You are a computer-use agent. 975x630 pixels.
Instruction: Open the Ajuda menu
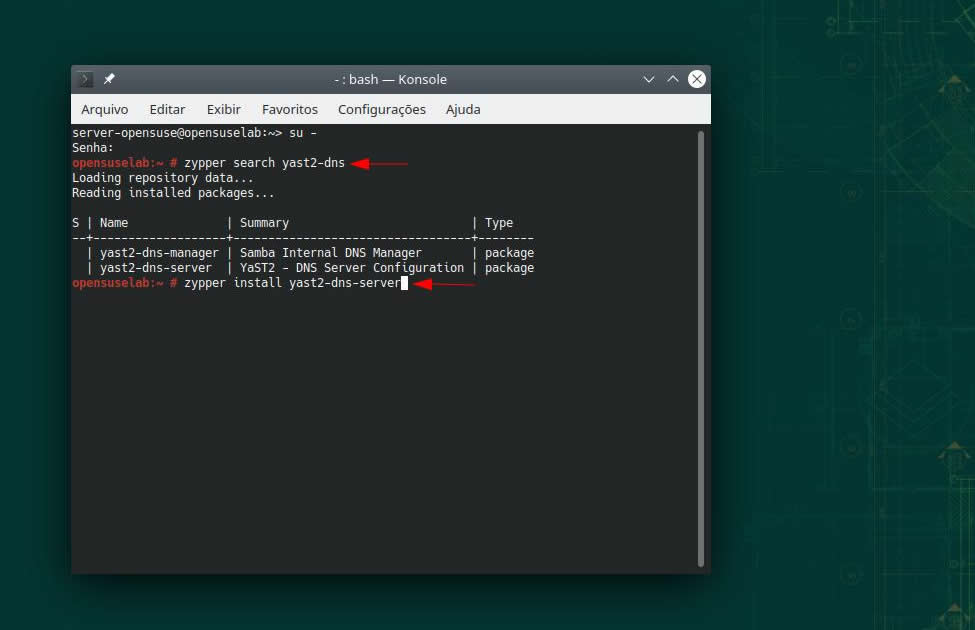463,109
